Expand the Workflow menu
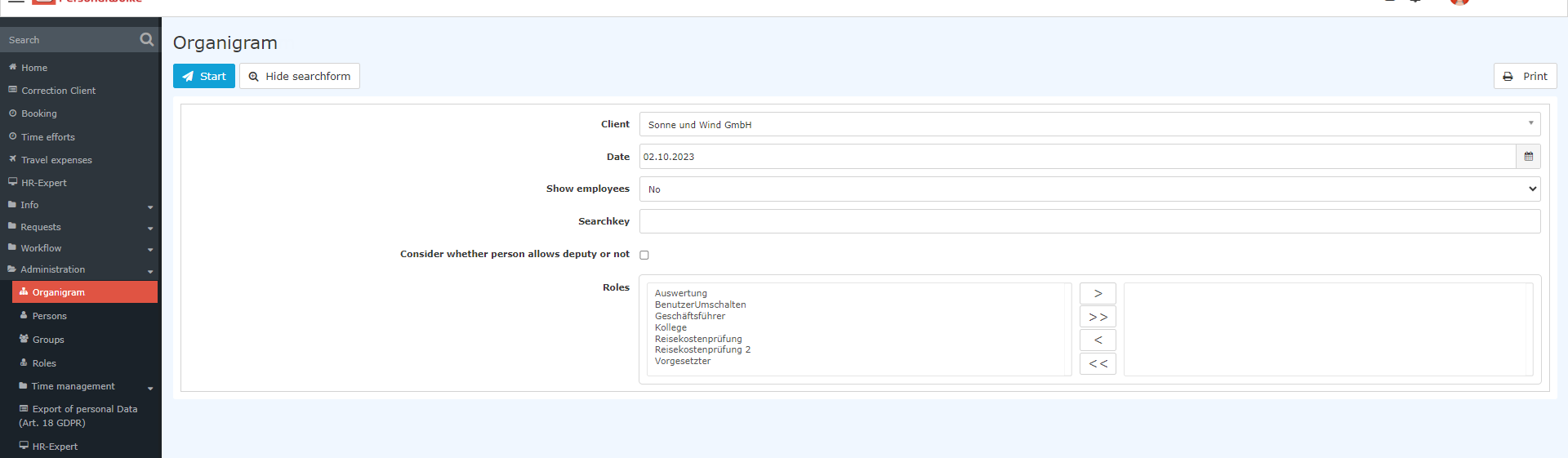 [x=79, y=248]
